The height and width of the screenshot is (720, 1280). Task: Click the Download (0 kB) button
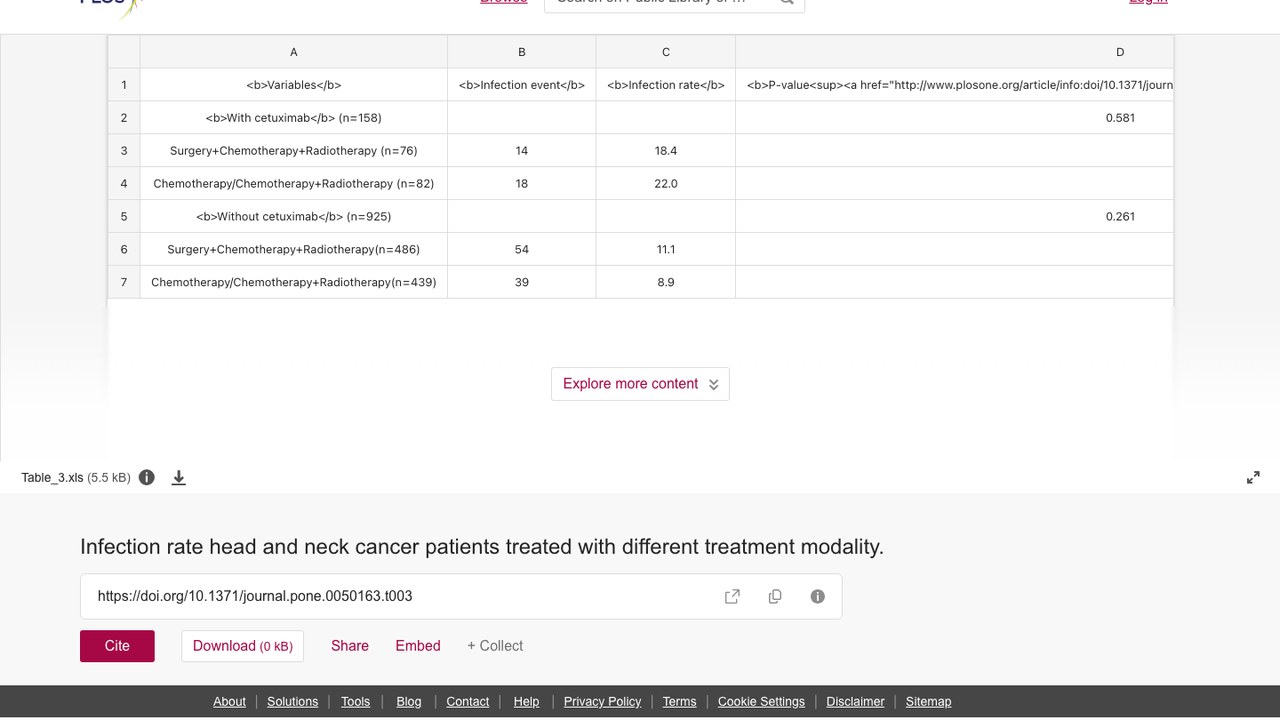point(243,646)
